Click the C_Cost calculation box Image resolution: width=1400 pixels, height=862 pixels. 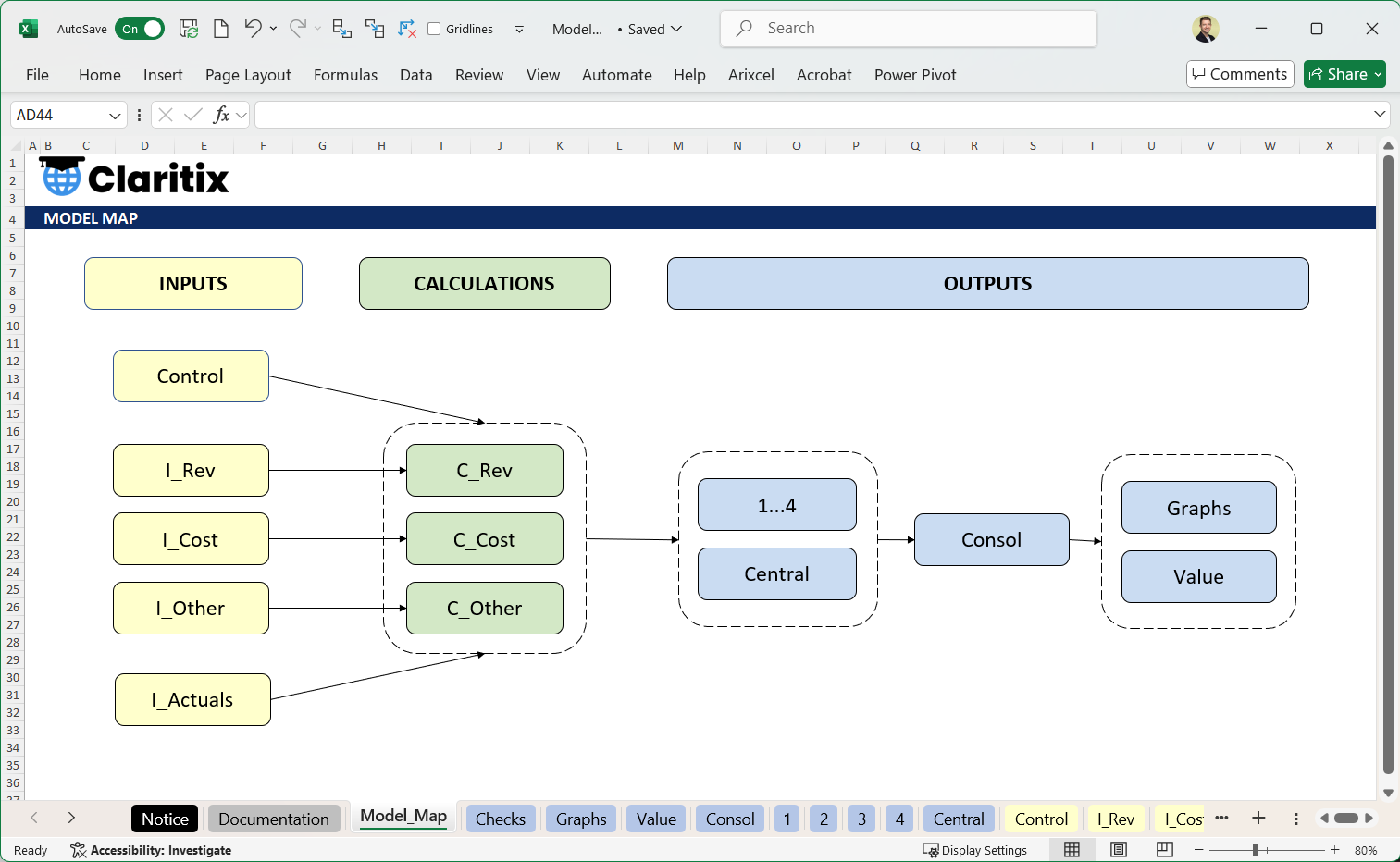pyautogui.click(x=484, y=539)
